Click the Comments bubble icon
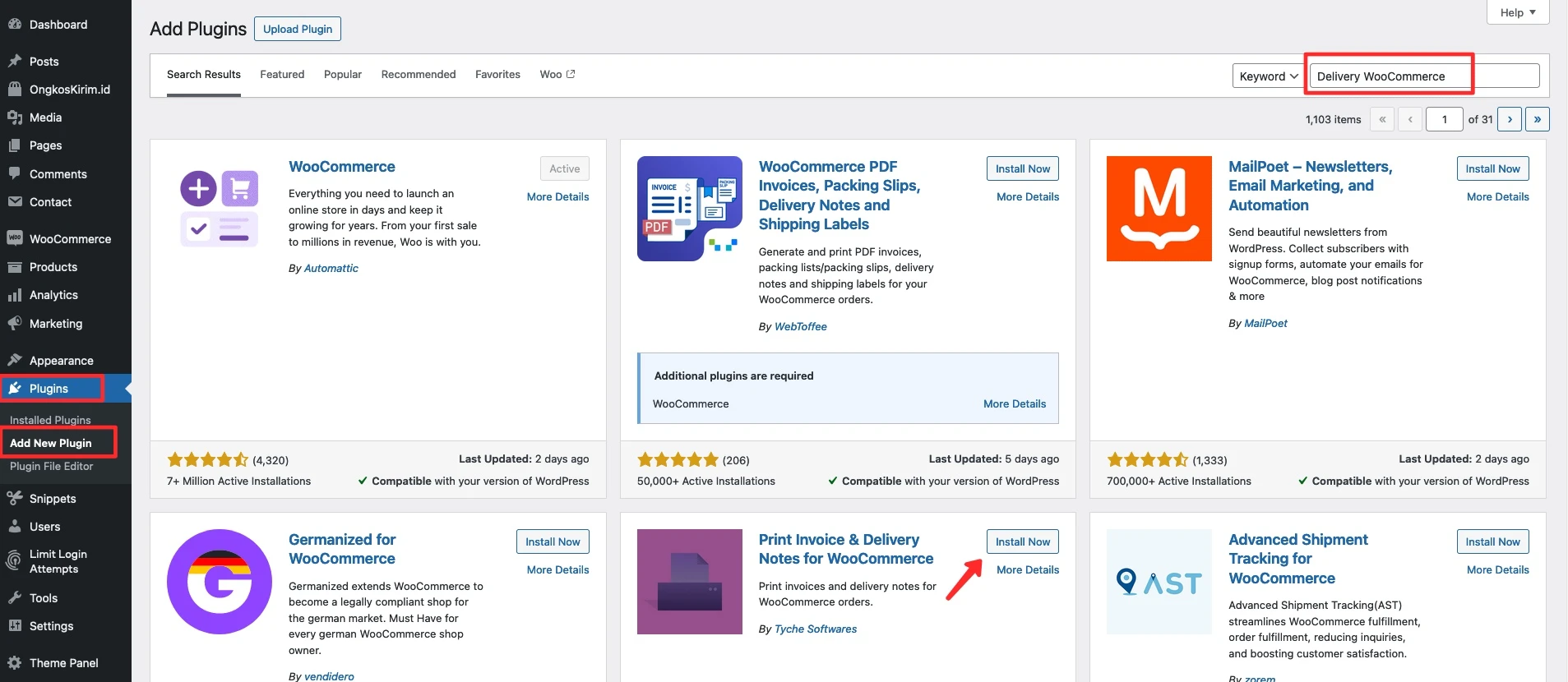The height and width of the screenshot is (682, 1568). (15, 173)
